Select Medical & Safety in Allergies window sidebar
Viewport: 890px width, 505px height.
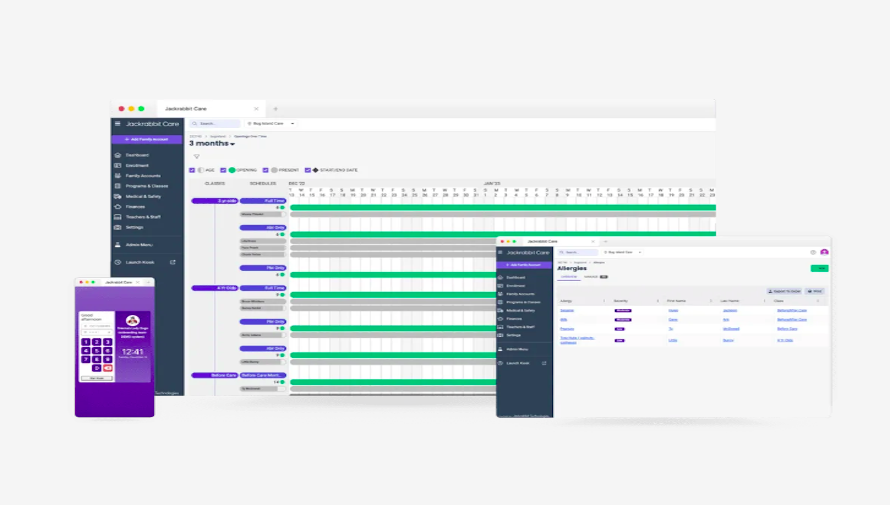pos(520,310)
